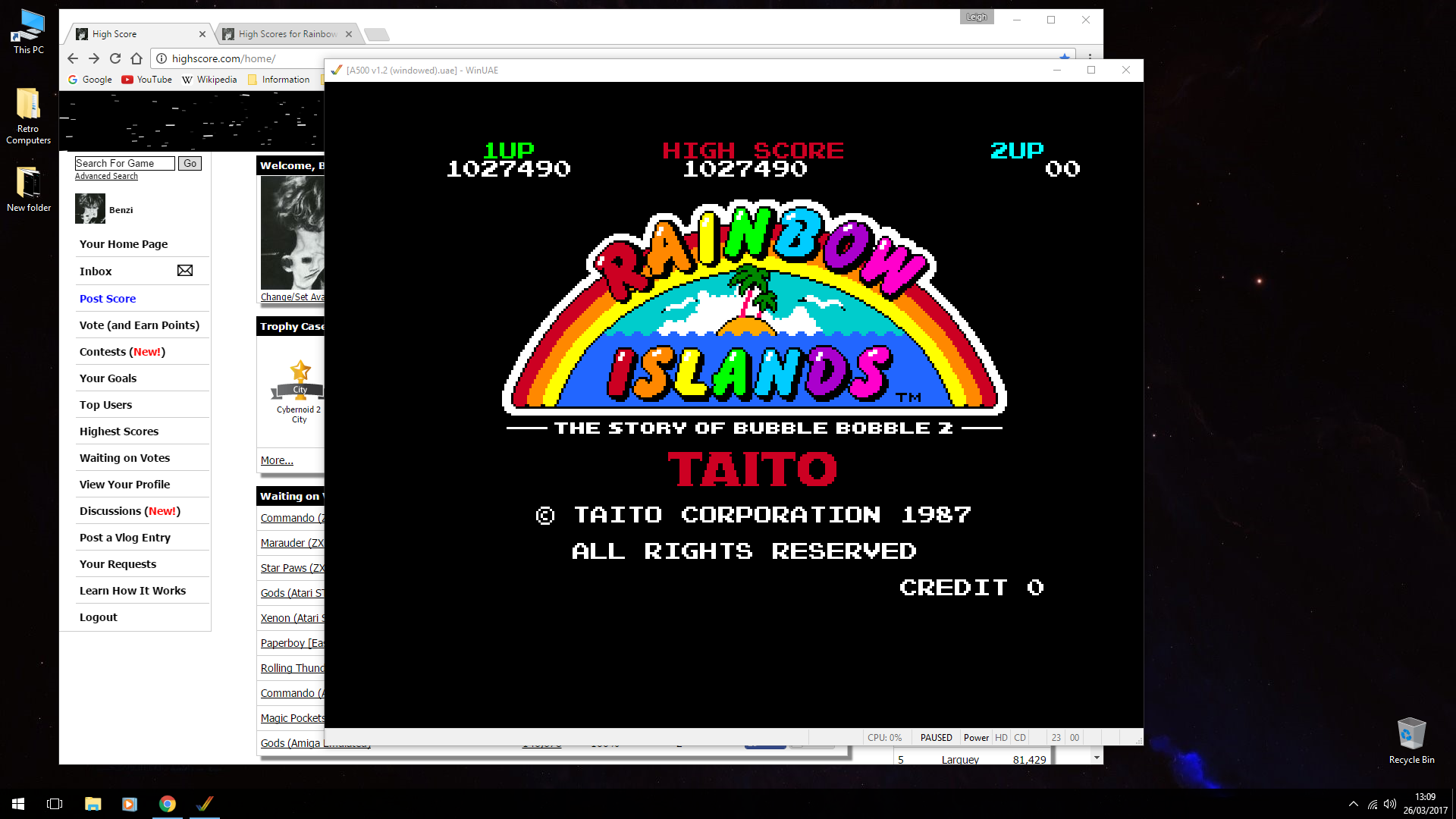Click the More... trophy case link
This screenshot has height=819, width=1456.
click(x=276, y=460)
